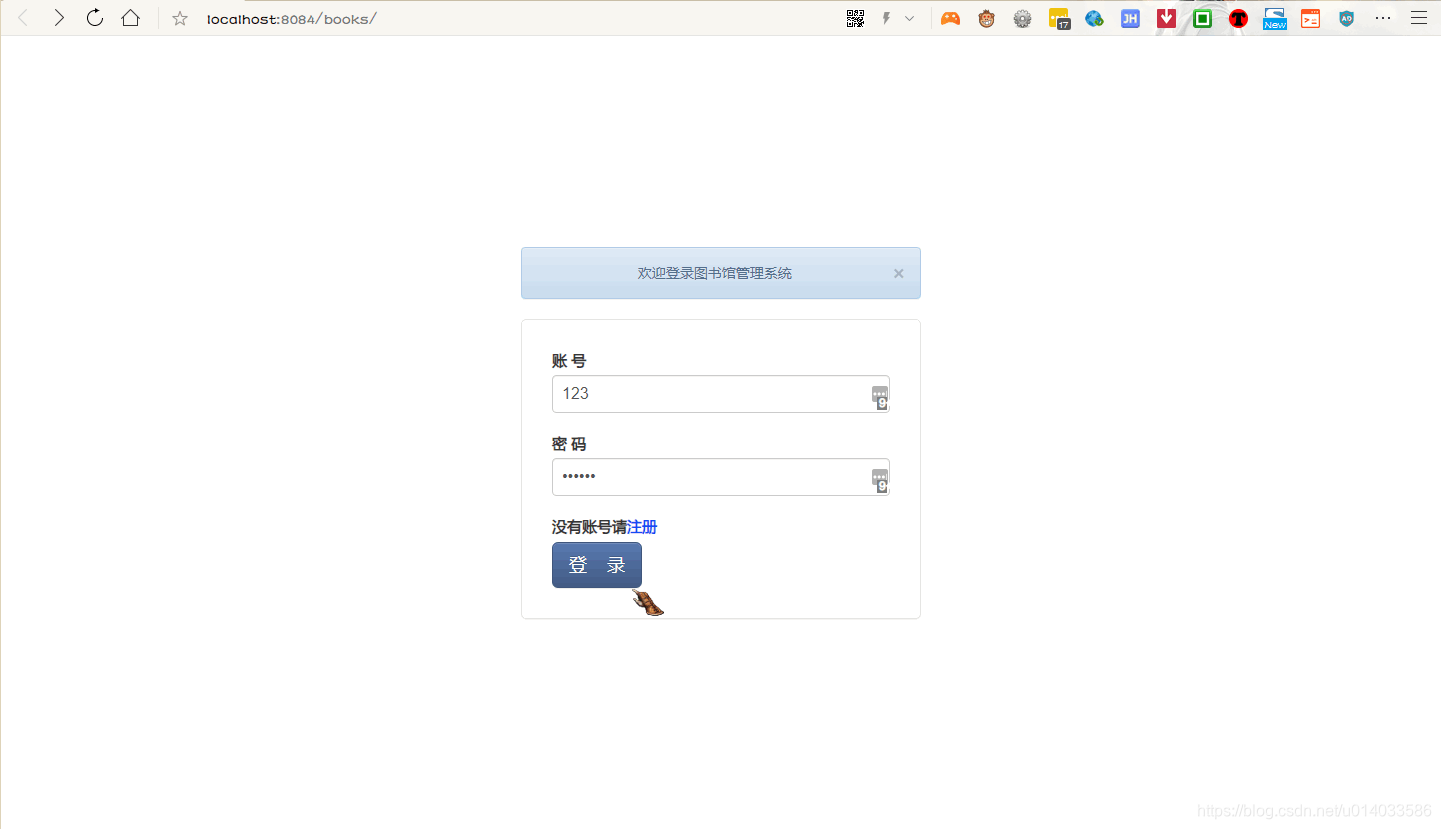Open the red circle T extension icon
Image resolution: width=1441 pixels, height=829 pixels.
tap(1238, 18)
